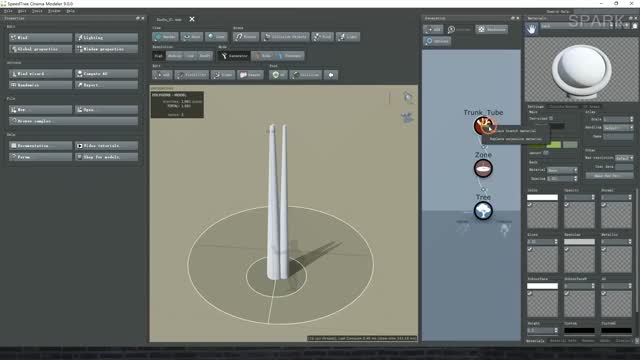Open the Back Material dropdown
The image size is (640, 360).
tap(562, 170)
